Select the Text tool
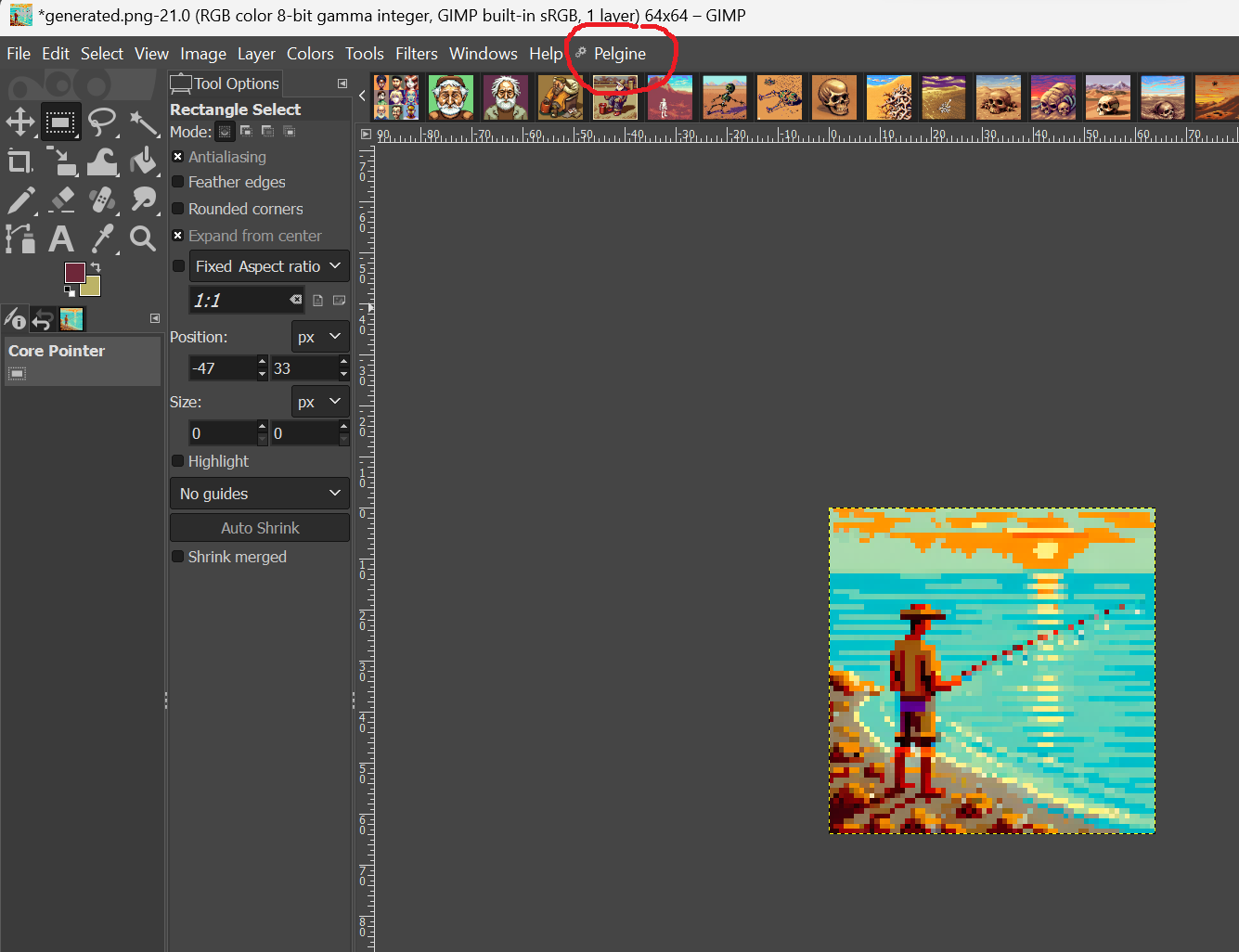1239x952 pixels. (61, 238)
